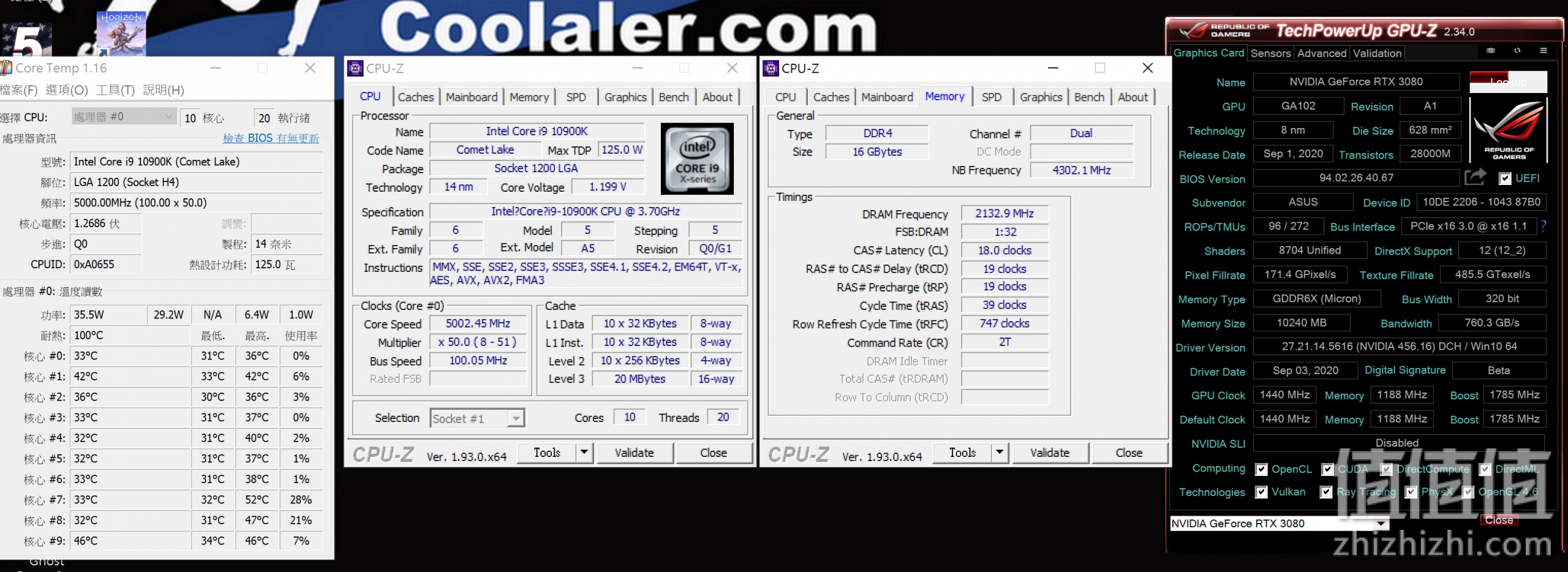This screenshot has width=1568, height=572.
Task: Click the Core Temp power reading 35.5W
Action: tap(107, 315)
